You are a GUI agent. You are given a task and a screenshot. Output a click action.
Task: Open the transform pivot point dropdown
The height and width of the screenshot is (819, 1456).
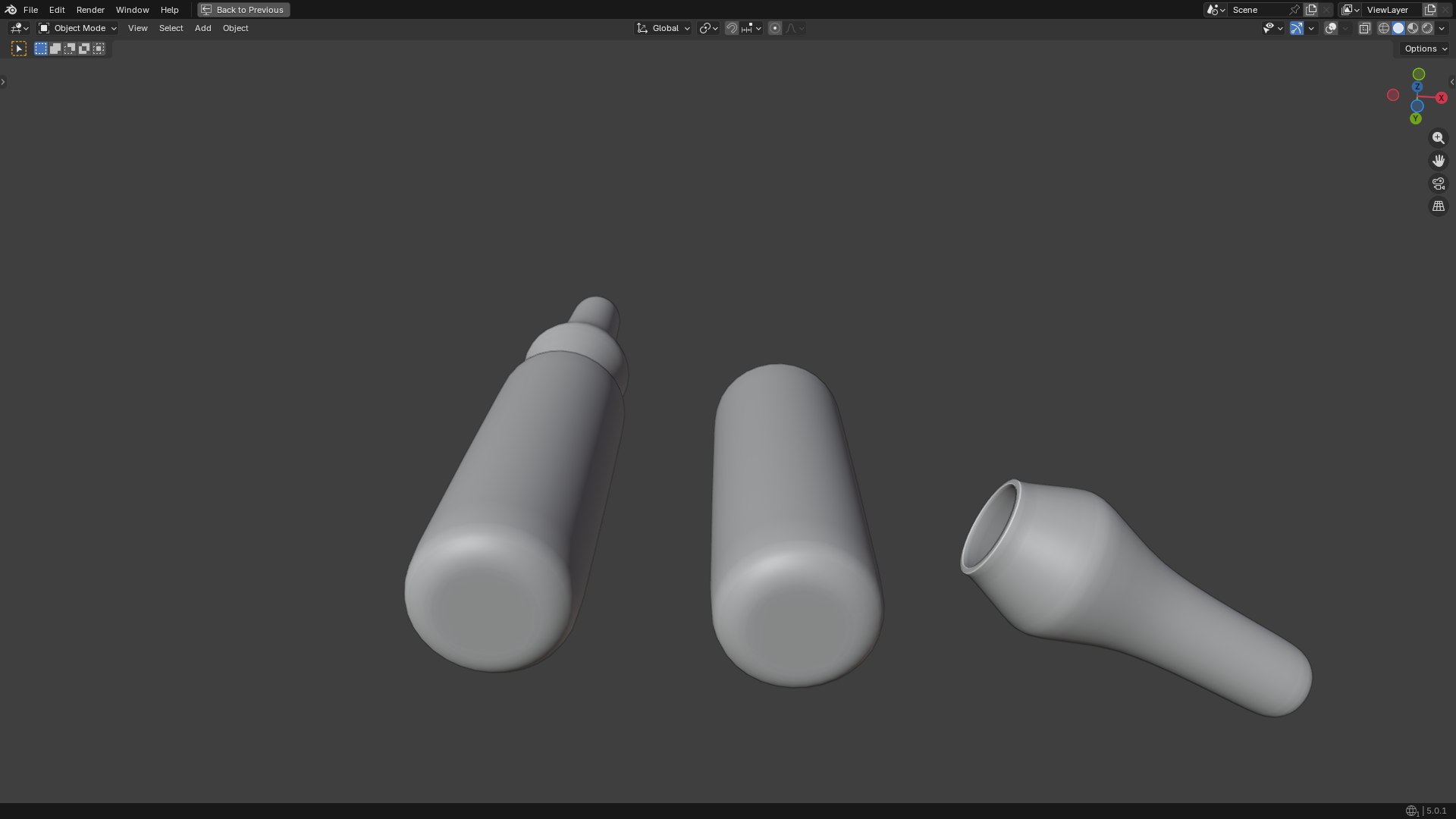(x=708, y=28)
